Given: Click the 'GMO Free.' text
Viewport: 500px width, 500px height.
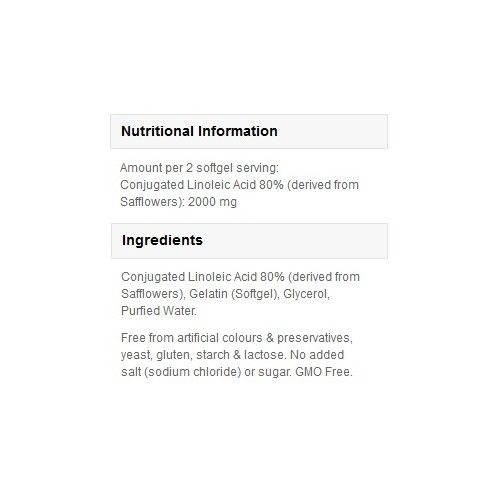Looking at the screenshot, I should (x=323, y=372).
